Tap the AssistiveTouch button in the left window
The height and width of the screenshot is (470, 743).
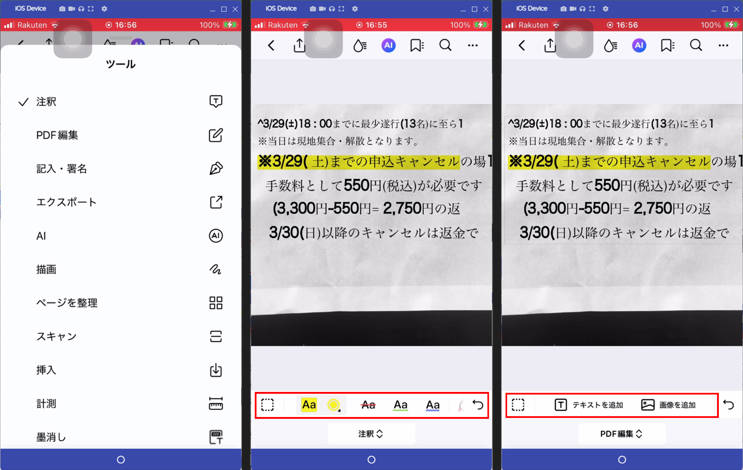coord(72,40)
